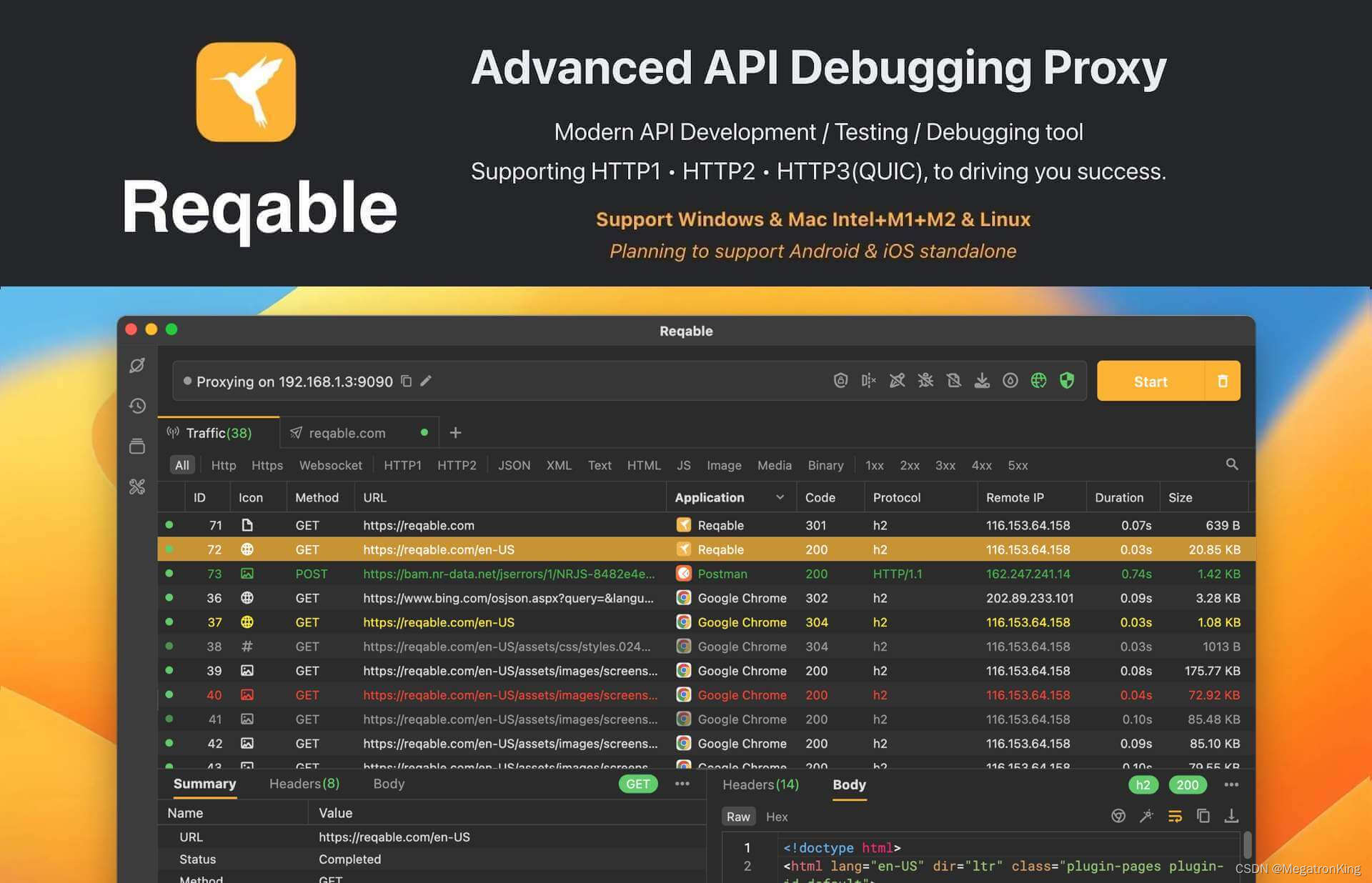Click the bug debugging icon in toolbar
The height and width of the screenshot is (883, 1372).
[x=925, y=380]
